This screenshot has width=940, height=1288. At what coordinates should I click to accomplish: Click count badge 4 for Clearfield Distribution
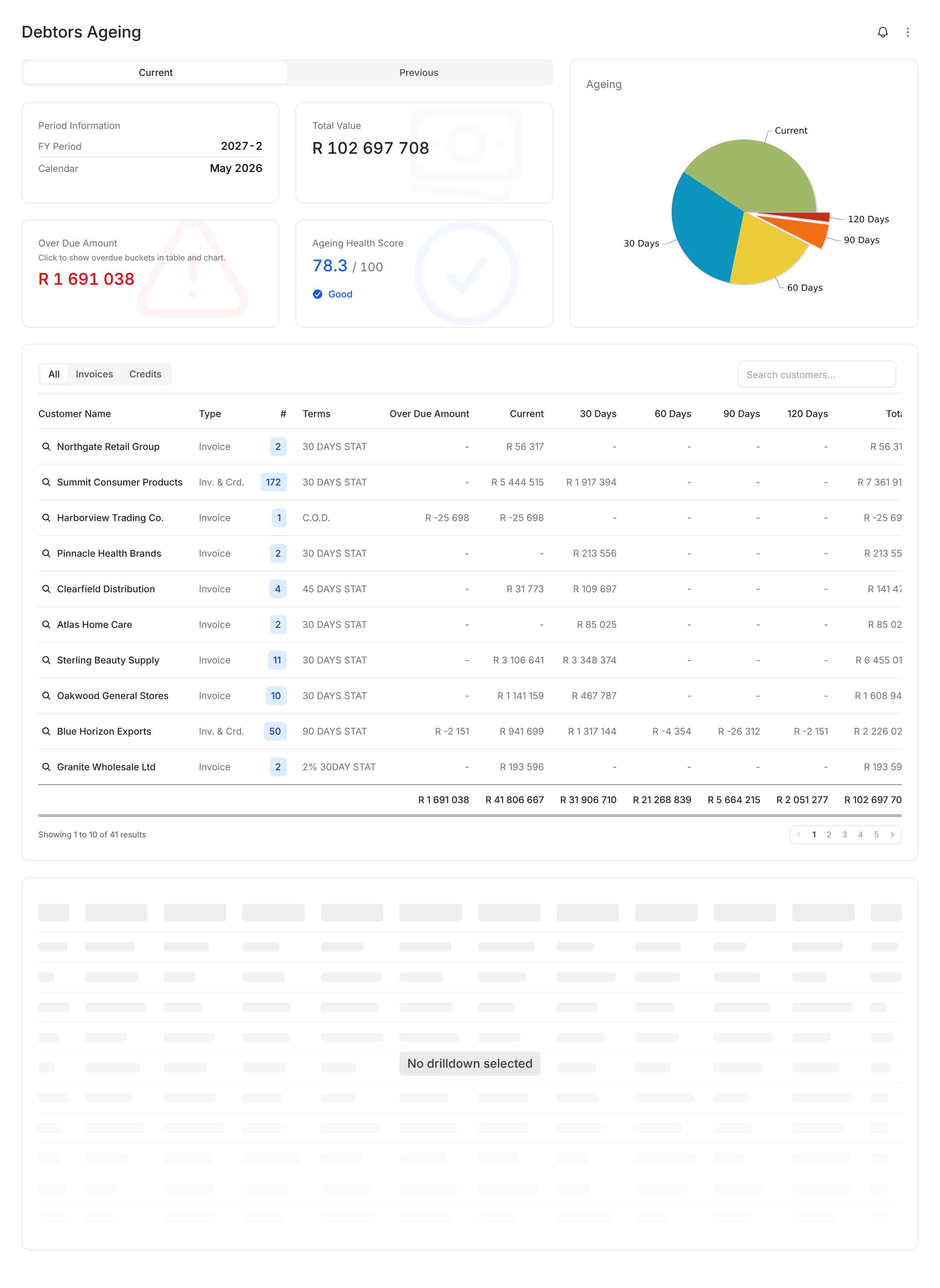[x=278, y=589]
